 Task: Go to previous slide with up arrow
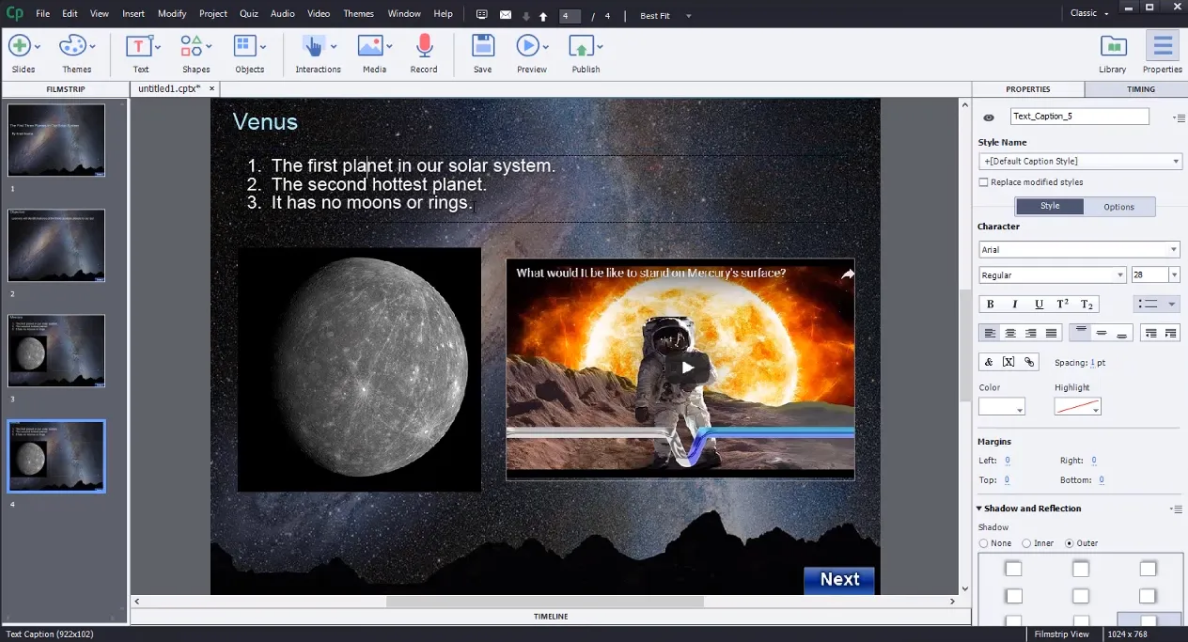coord(543,16)
